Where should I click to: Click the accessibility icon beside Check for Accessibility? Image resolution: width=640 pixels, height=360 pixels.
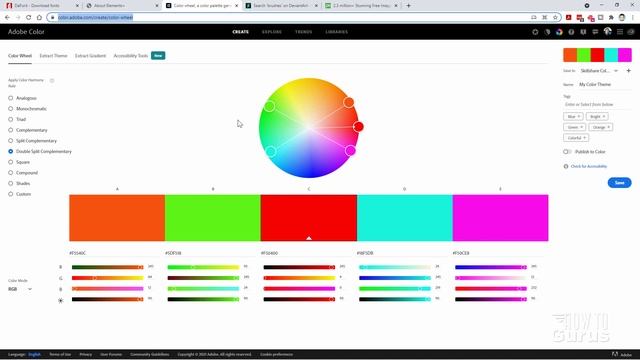pos(566,166)
